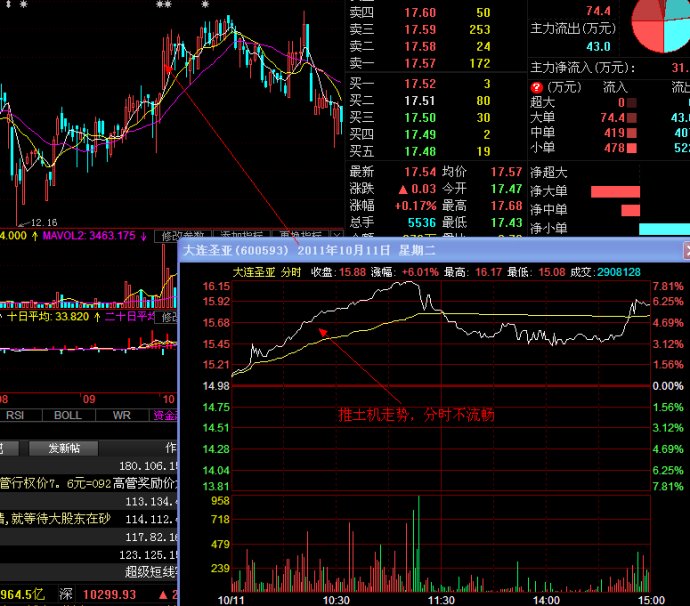Click the red 净中单 net flow bar
Viewport: 690px width, 606px height.
pyautogui.click(x=631, y=210)
